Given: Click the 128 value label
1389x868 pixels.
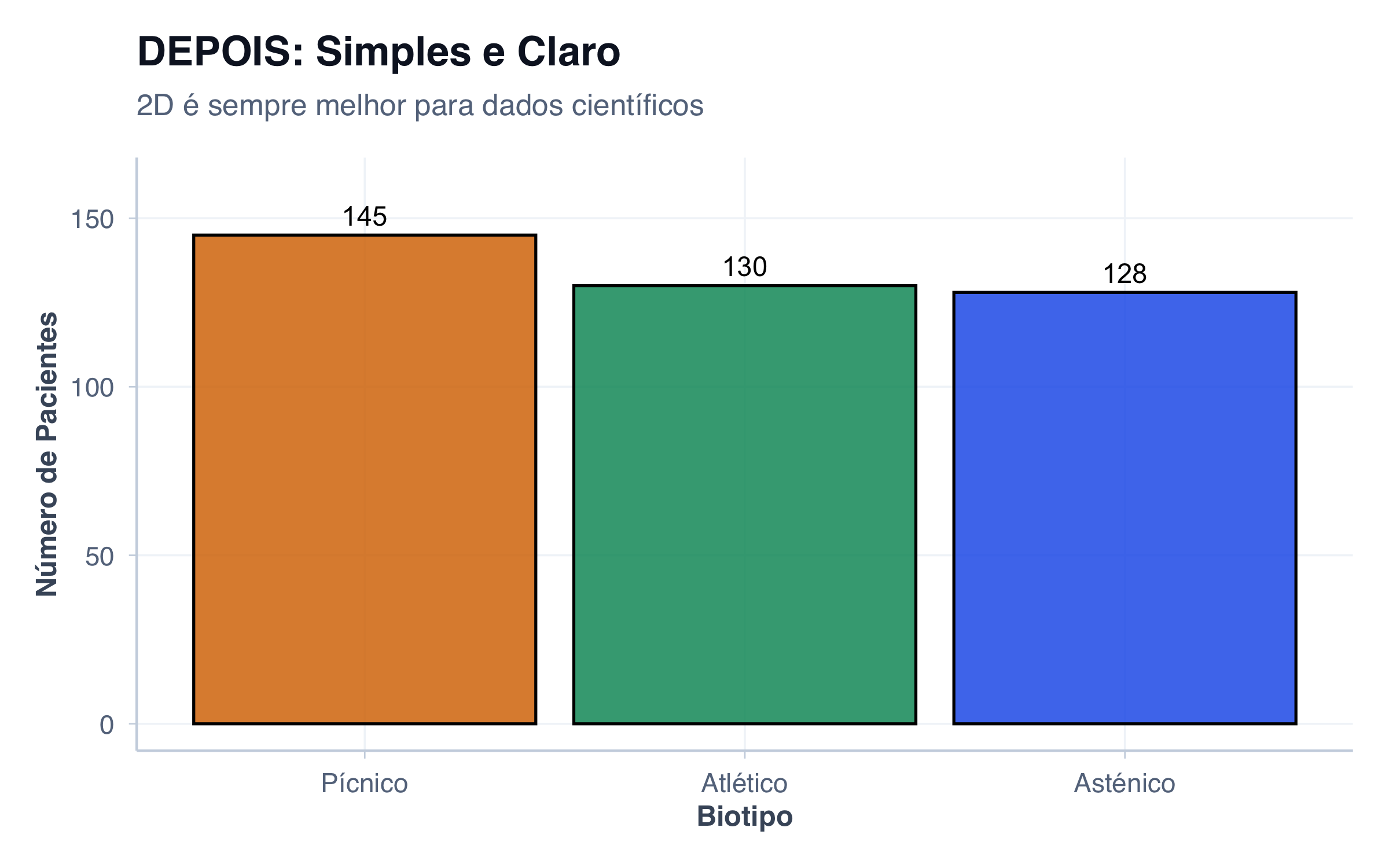Looking at the screenshot, I should (1125, 274).
